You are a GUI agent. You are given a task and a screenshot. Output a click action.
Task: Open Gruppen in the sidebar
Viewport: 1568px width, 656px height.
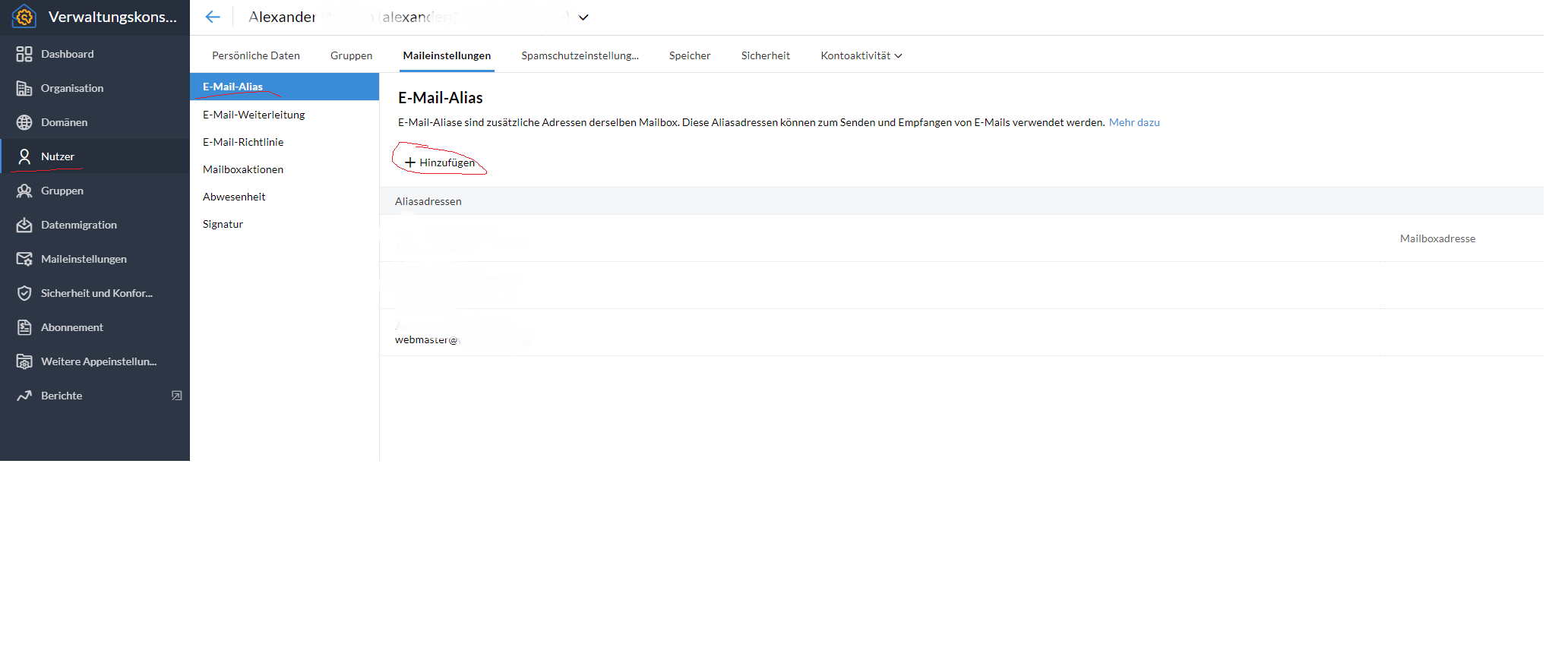(95, 191)
